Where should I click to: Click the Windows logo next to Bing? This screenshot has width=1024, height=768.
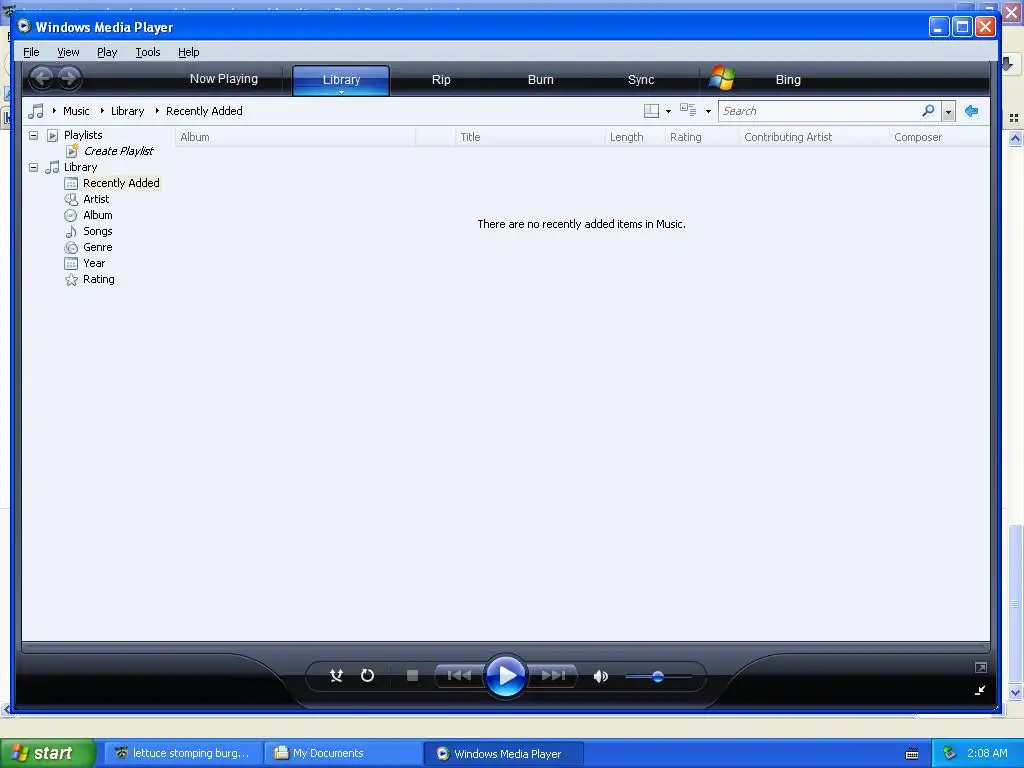tap(722, 78)
